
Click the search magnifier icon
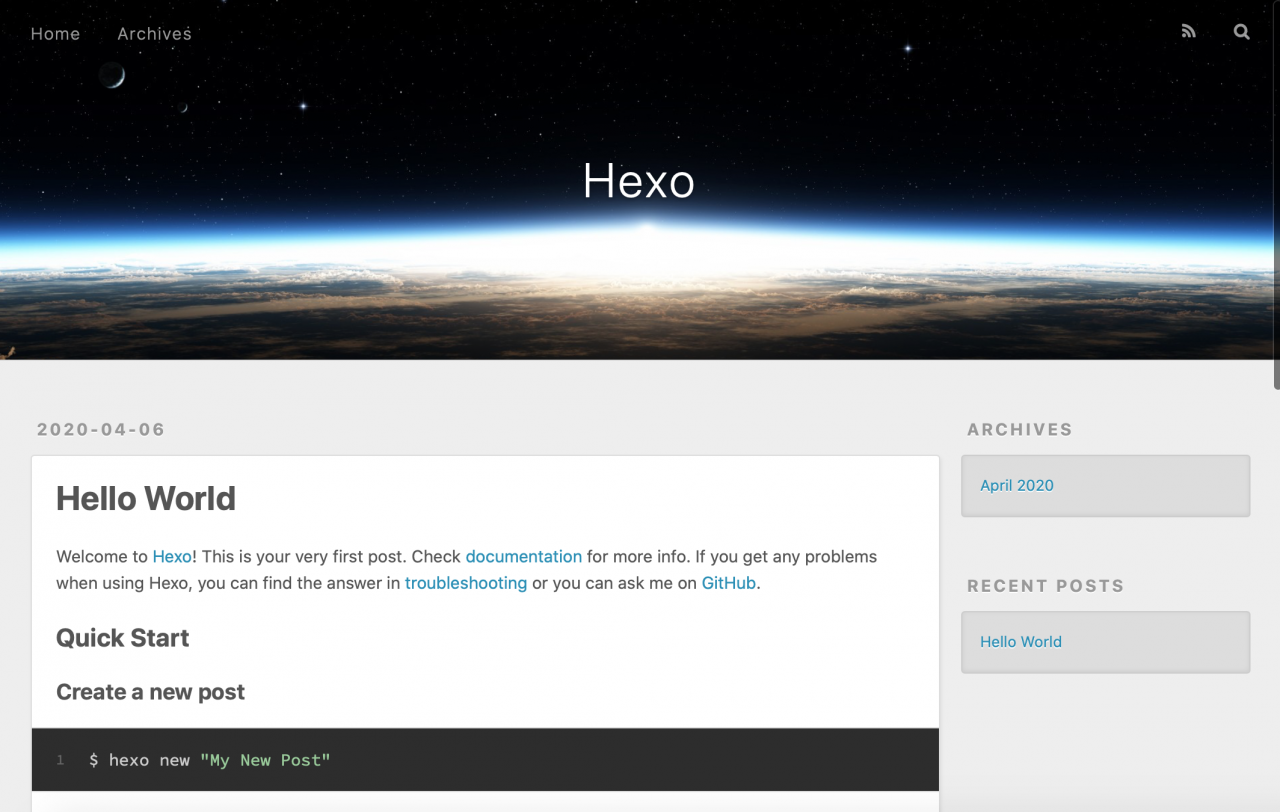pos(1241,32)
